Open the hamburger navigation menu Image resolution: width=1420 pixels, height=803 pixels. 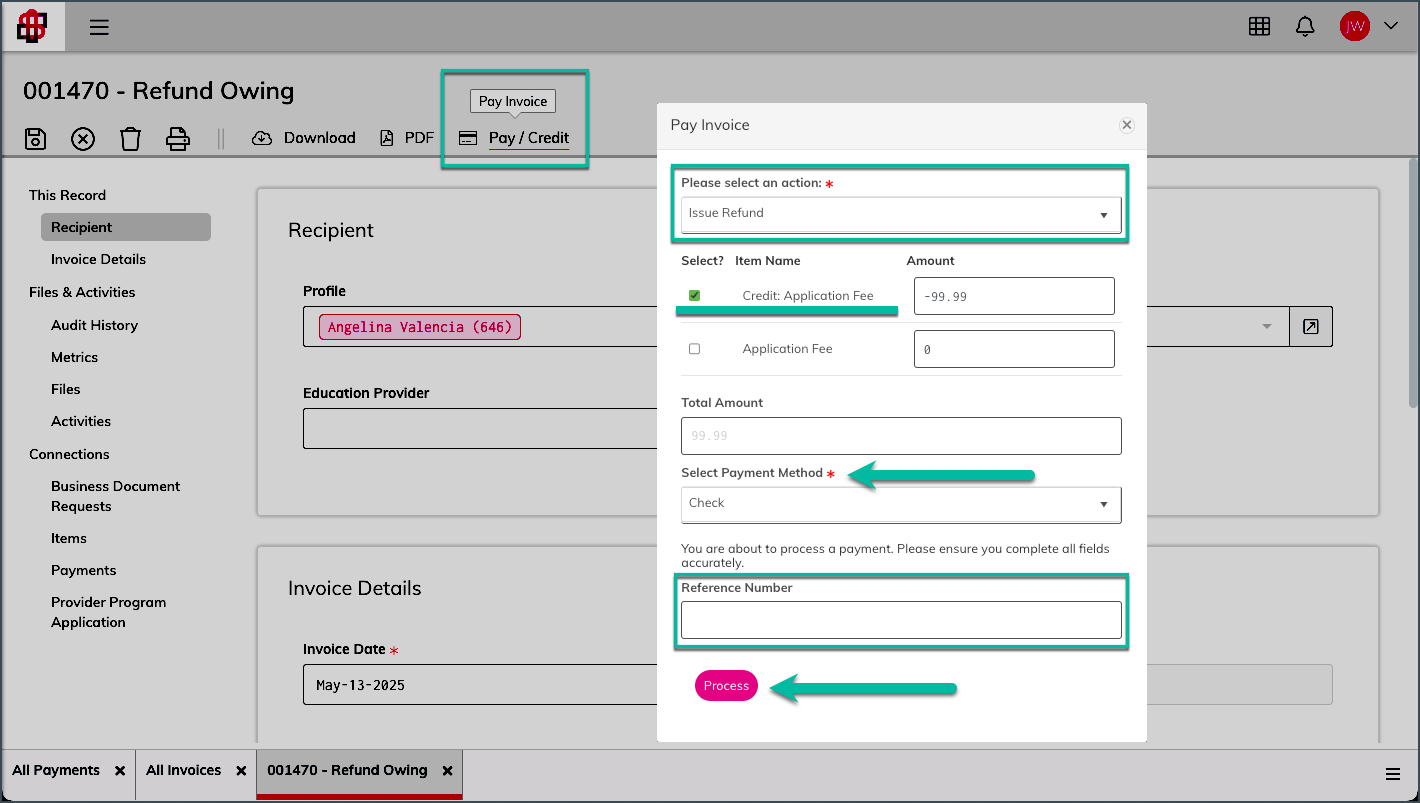tap(99, 27)
